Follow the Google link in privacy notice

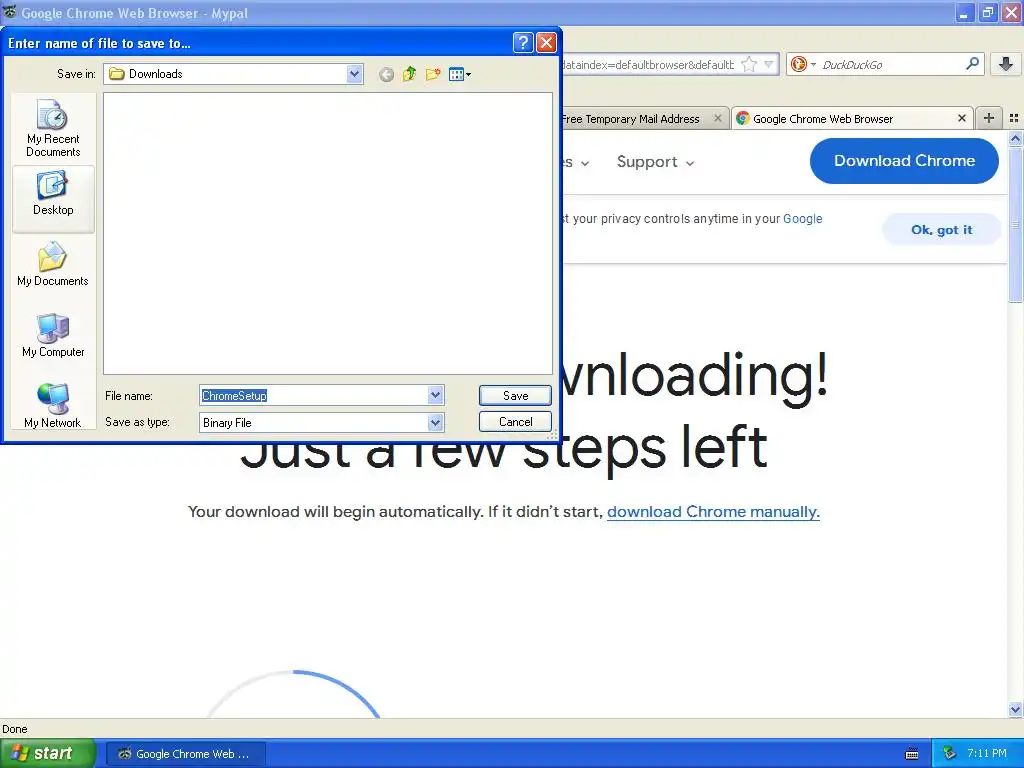coord(803,219)
